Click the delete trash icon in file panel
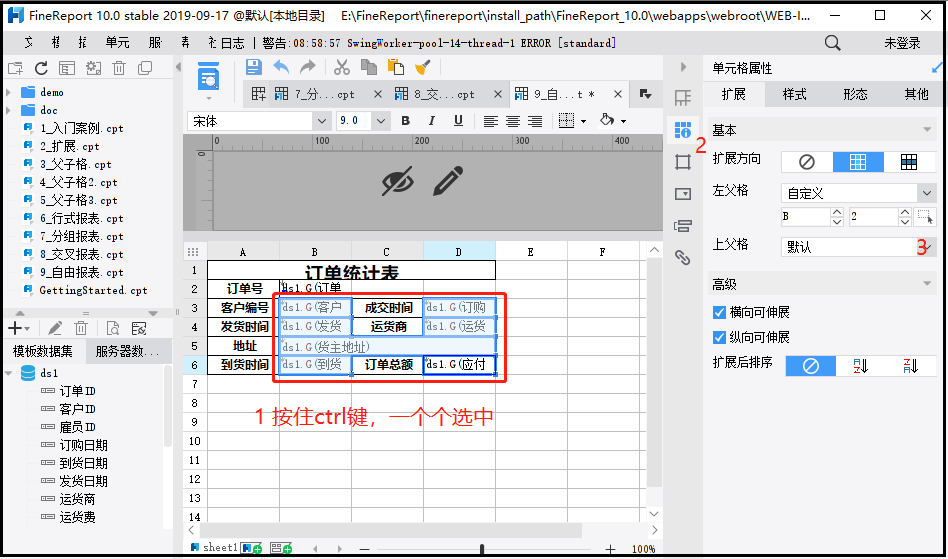The height and width of the screenshot is (559, 948). pyautogui.click(x=119, y=68)
